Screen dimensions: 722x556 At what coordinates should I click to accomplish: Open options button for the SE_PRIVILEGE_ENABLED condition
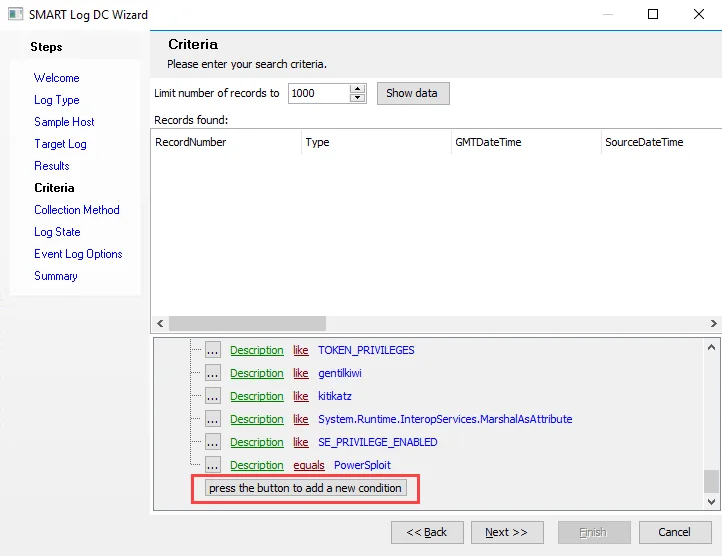point(213,442)
